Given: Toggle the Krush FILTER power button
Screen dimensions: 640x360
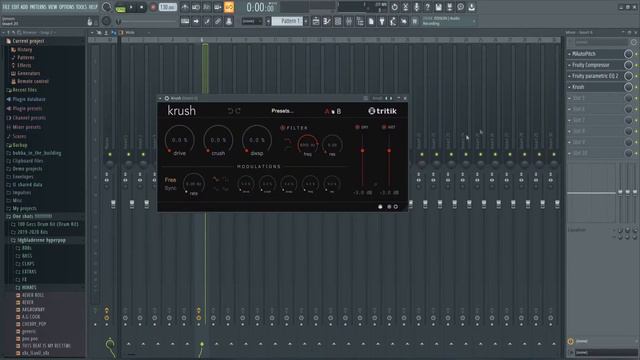Looking at the screenshot, I should (282, 128).
